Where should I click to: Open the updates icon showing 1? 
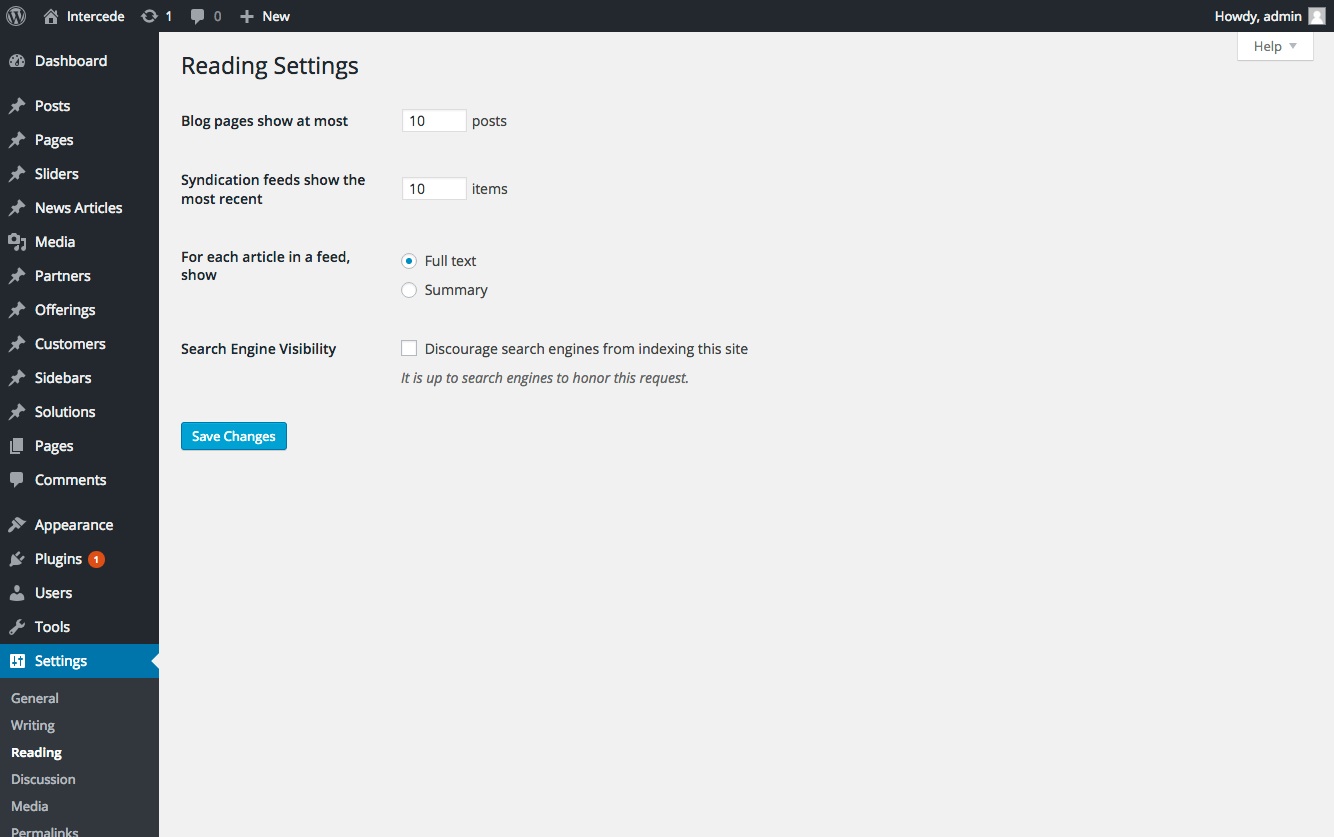pyautogui.click(x=150, y=16)
